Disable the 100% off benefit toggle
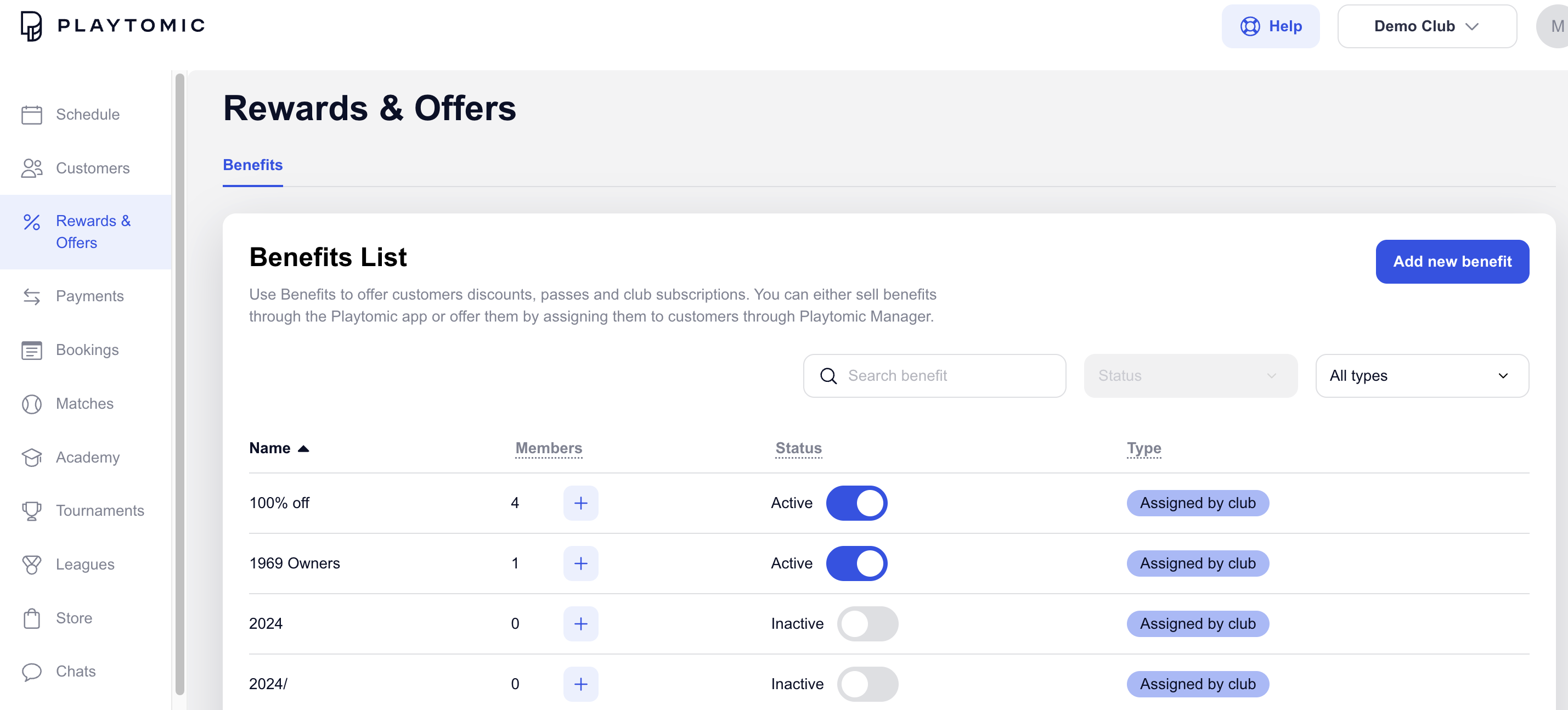 (x=856, y=503)
